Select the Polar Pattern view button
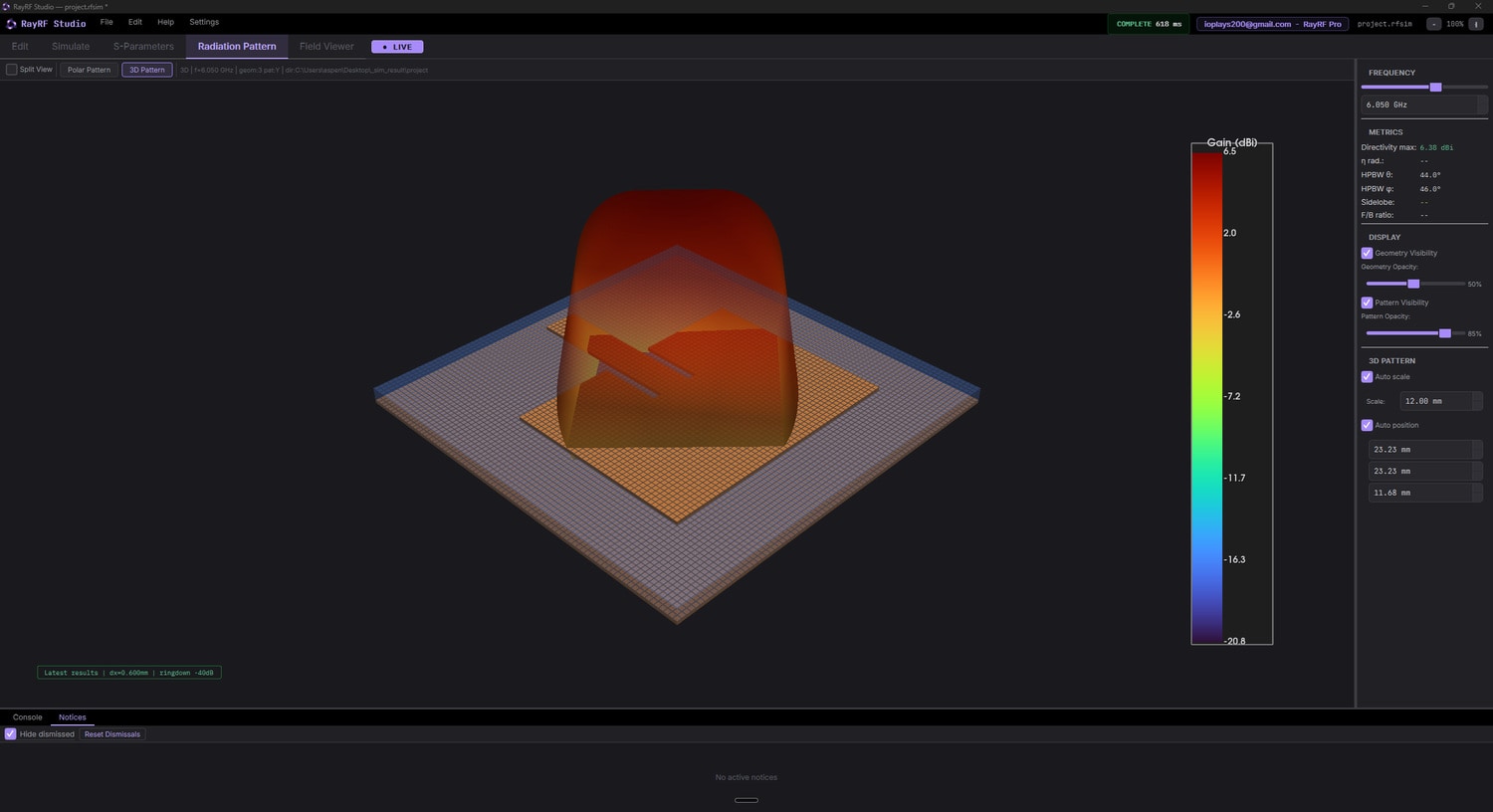The image size is (1493, 812). coord(90,70)
